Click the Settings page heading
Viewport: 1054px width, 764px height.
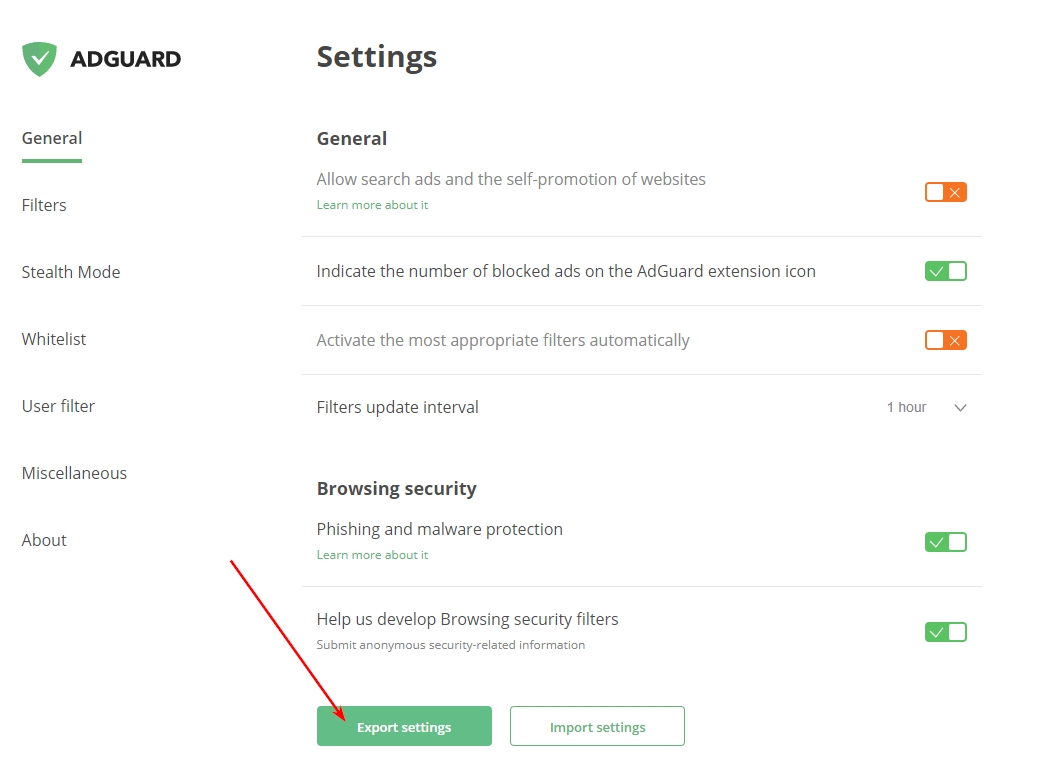coord(376,57)
